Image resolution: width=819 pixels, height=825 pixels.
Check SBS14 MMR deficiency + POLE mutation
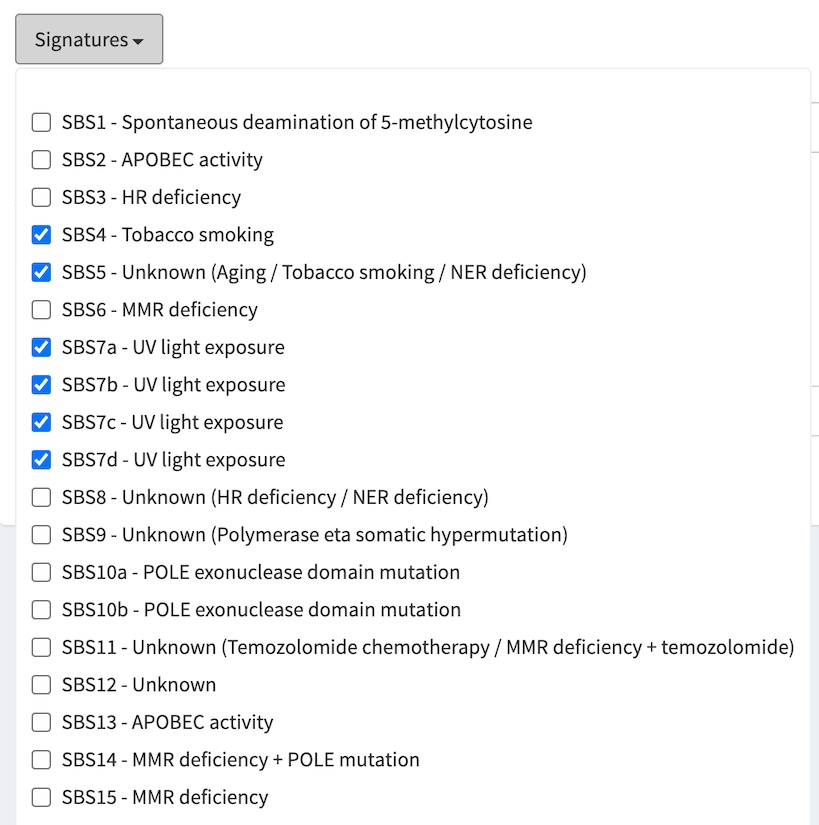[x=41, y=760]
